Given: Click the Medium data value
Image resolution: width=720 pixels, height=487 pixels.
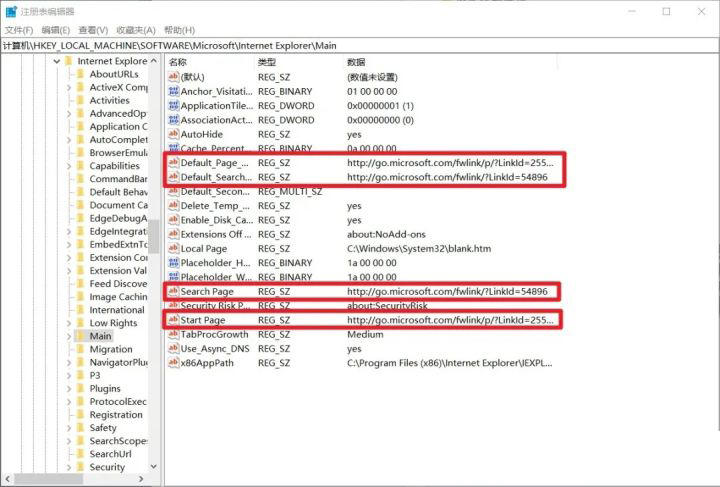Looking at the screenshot, I should coord(365,334).
